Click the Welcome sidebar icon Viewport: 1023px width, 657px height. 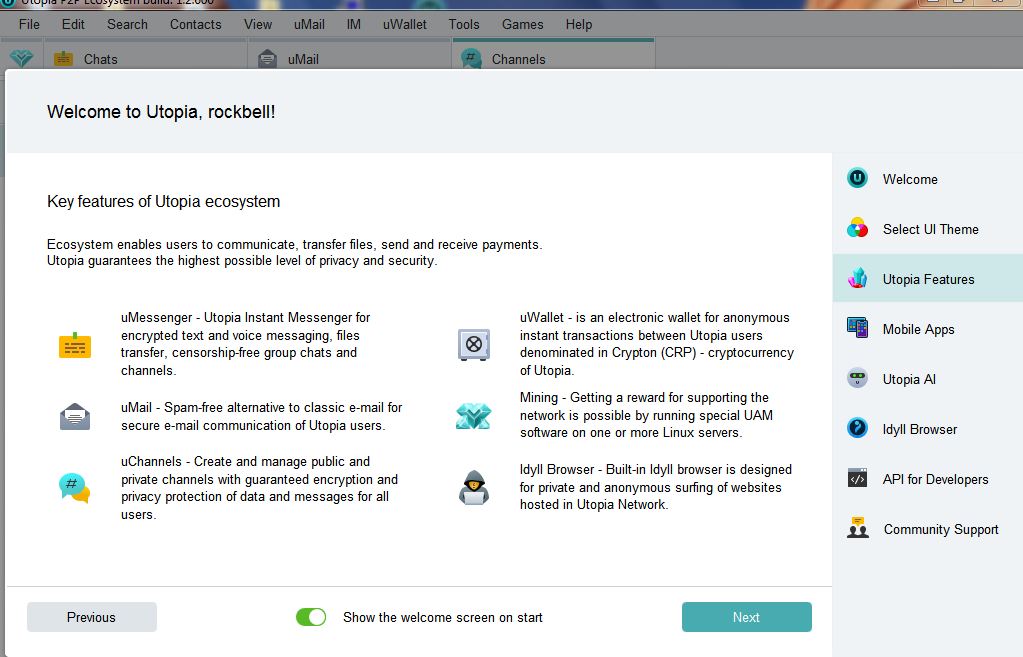[x=857, y=178]
